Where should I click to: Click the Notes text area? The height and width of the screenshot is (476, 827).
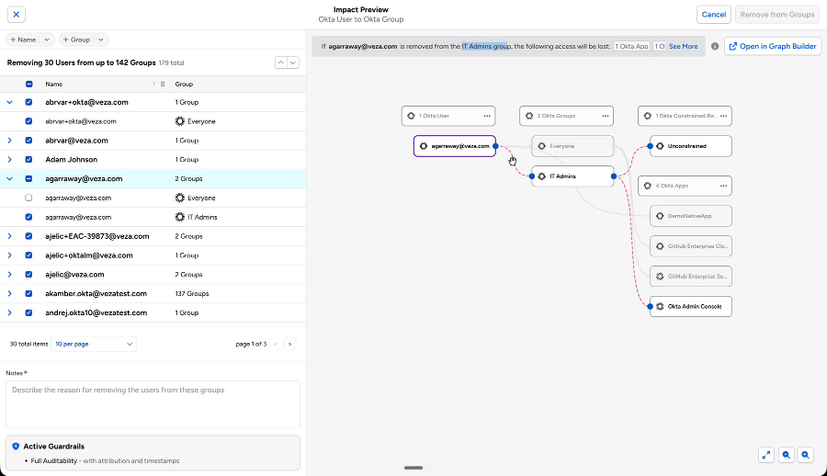(153, 404)
